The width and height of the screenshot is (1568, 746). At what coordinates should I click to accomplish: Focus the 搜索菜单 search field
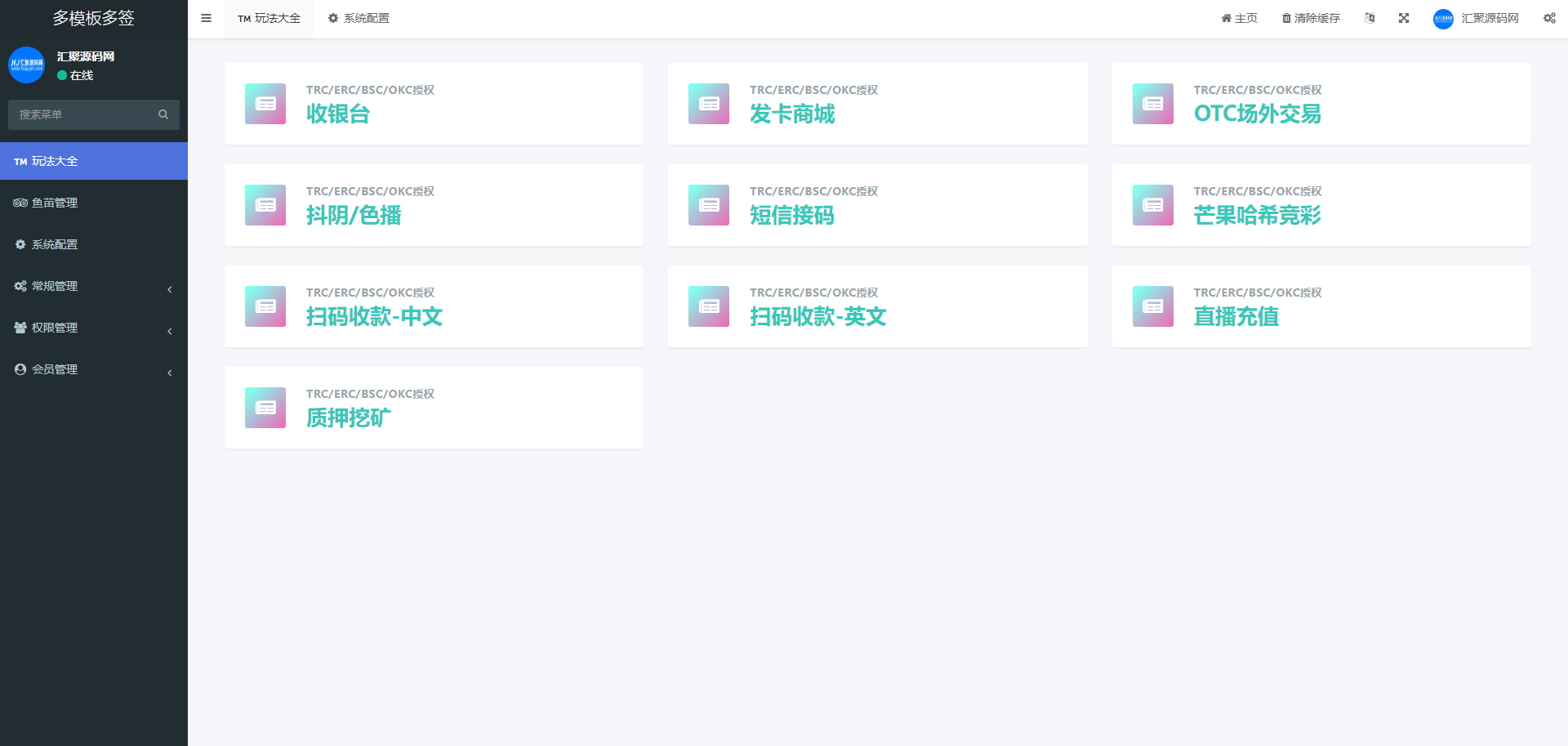pos(94,114)
